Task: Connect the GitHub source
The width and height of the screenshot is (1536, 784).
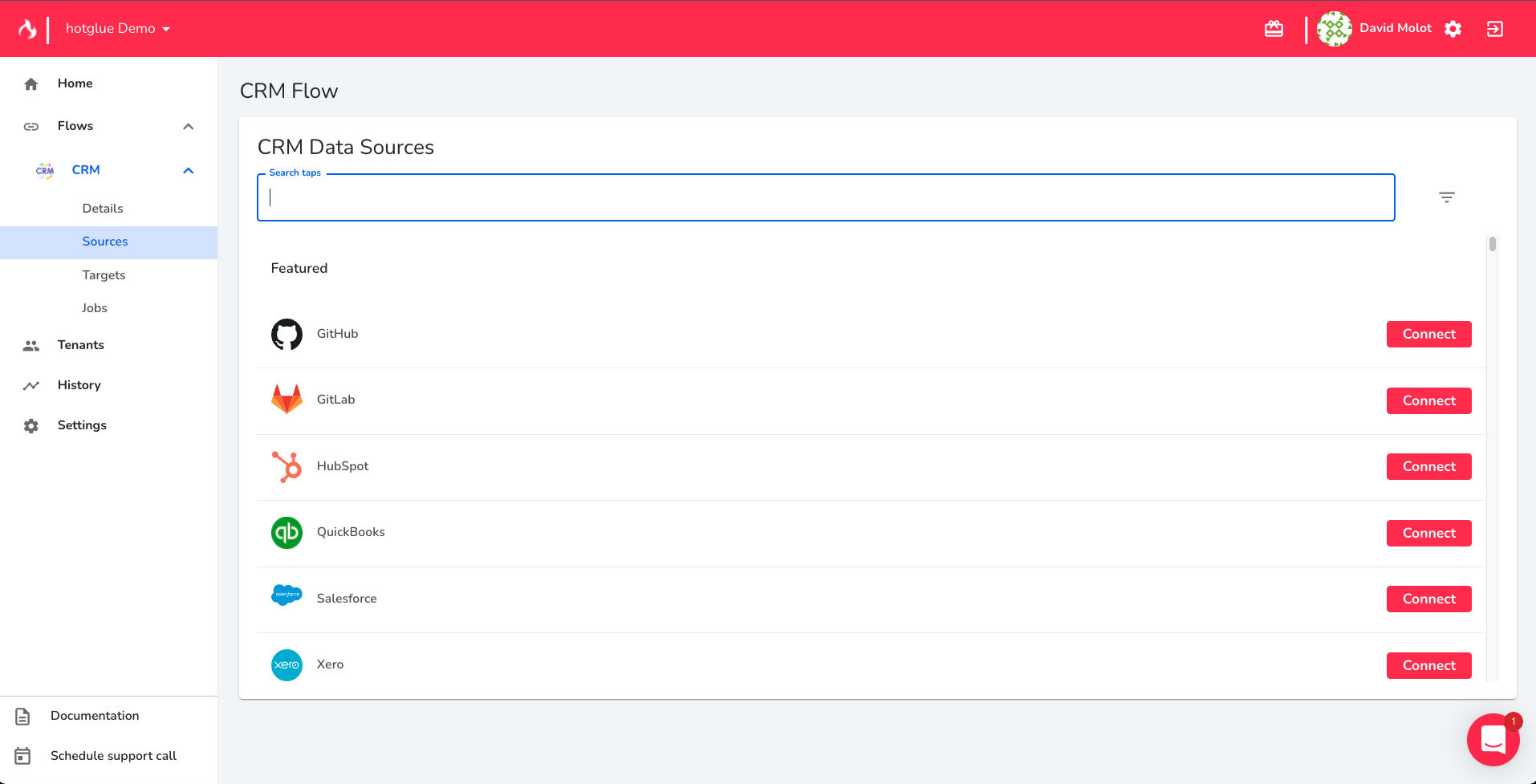Action: [x=1428, y=335]
